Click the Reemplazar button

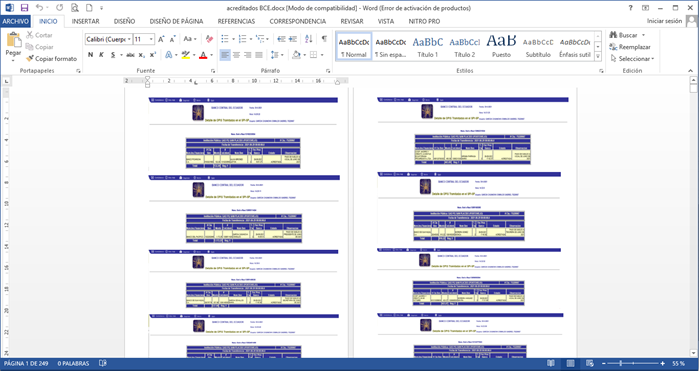630,47
